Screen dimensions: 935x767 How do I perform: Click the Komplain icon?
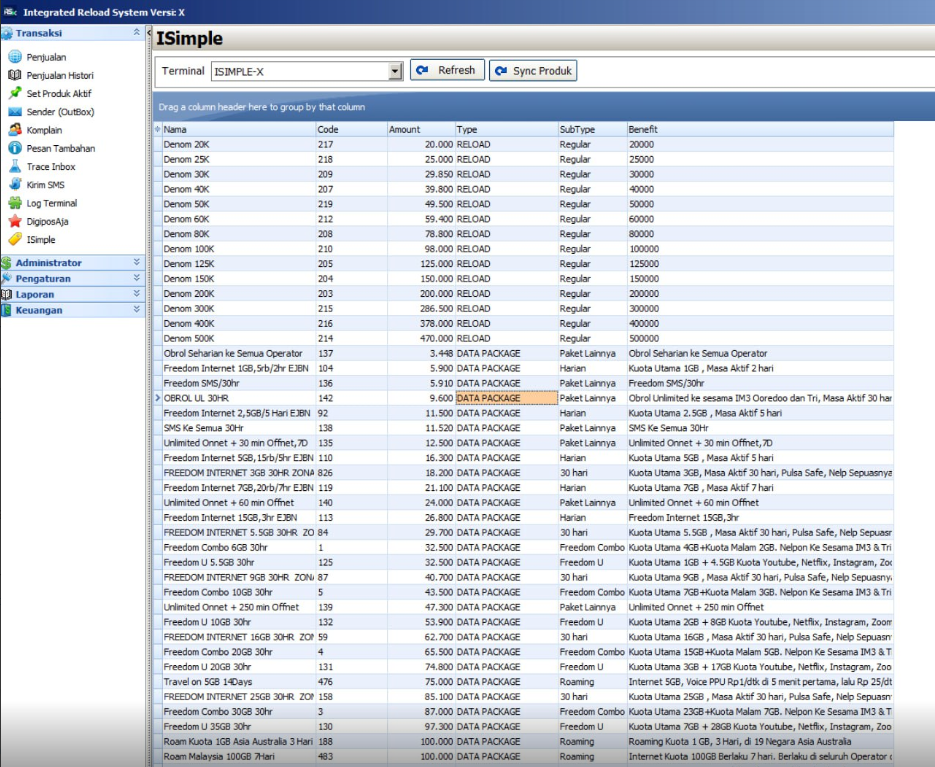click(x=15, y=130)
